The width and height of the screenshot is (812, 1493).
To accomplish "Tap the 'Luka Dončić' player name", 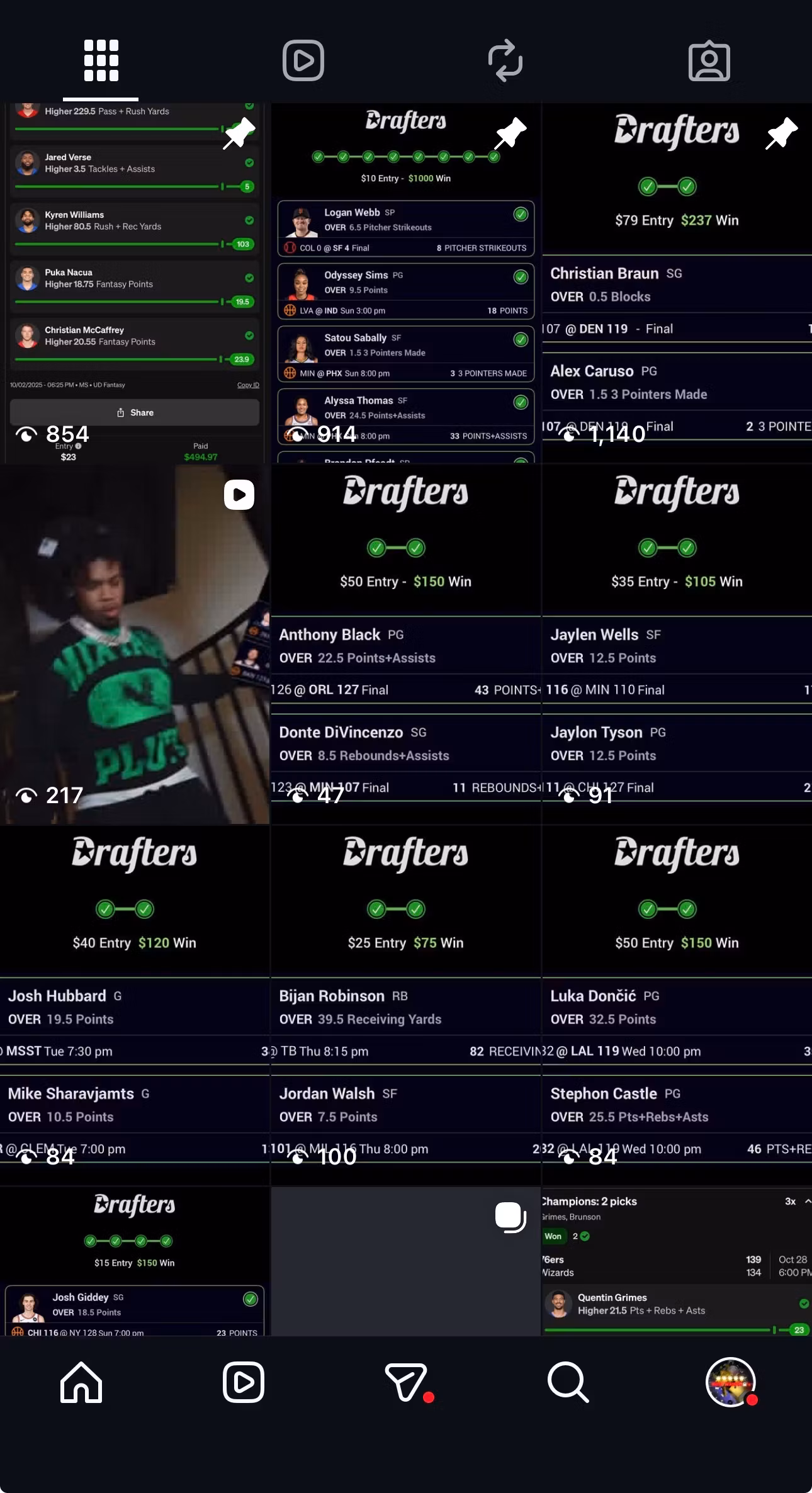I will point(594,996).
